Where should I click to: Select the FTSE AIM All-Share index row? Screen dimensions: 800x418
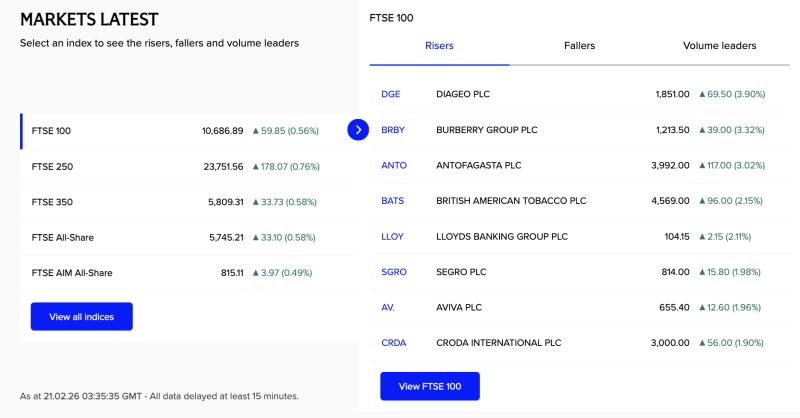190,273
